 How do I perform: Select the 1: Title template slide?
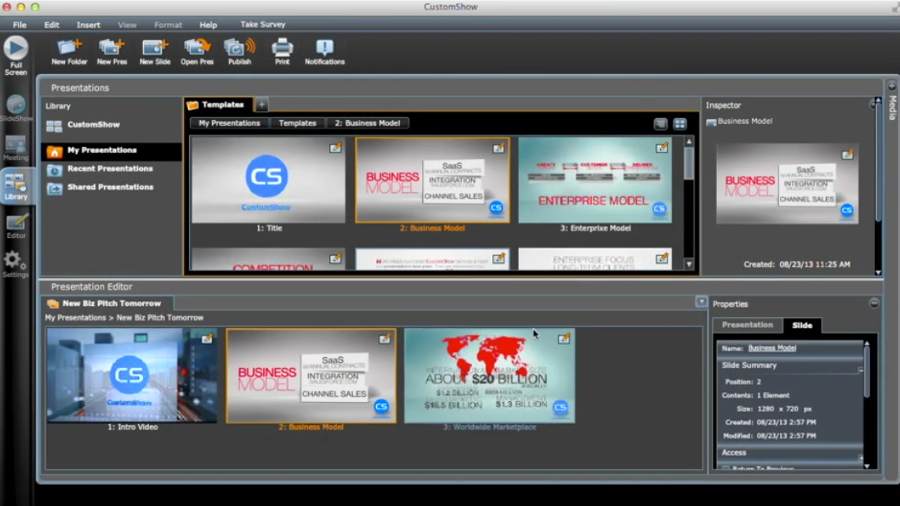click(x=269, y=180)
